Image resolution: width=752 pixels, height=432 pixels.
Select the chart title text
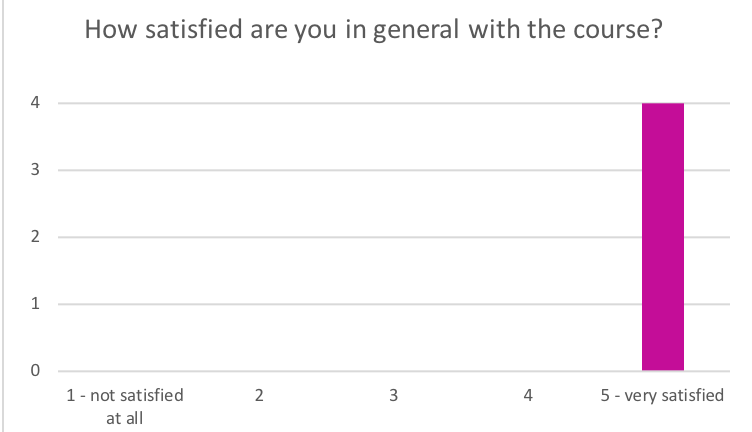pos(374,30)
